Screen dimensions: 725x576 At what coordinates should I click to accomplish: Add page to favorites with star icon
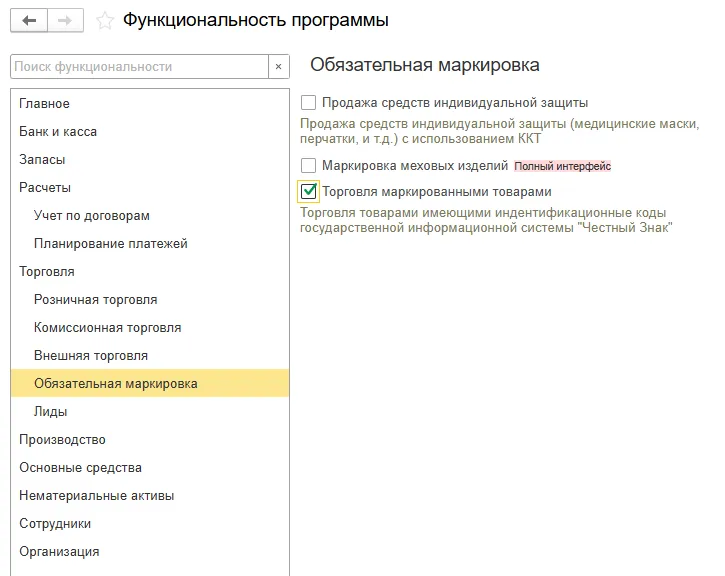[105, 21]
